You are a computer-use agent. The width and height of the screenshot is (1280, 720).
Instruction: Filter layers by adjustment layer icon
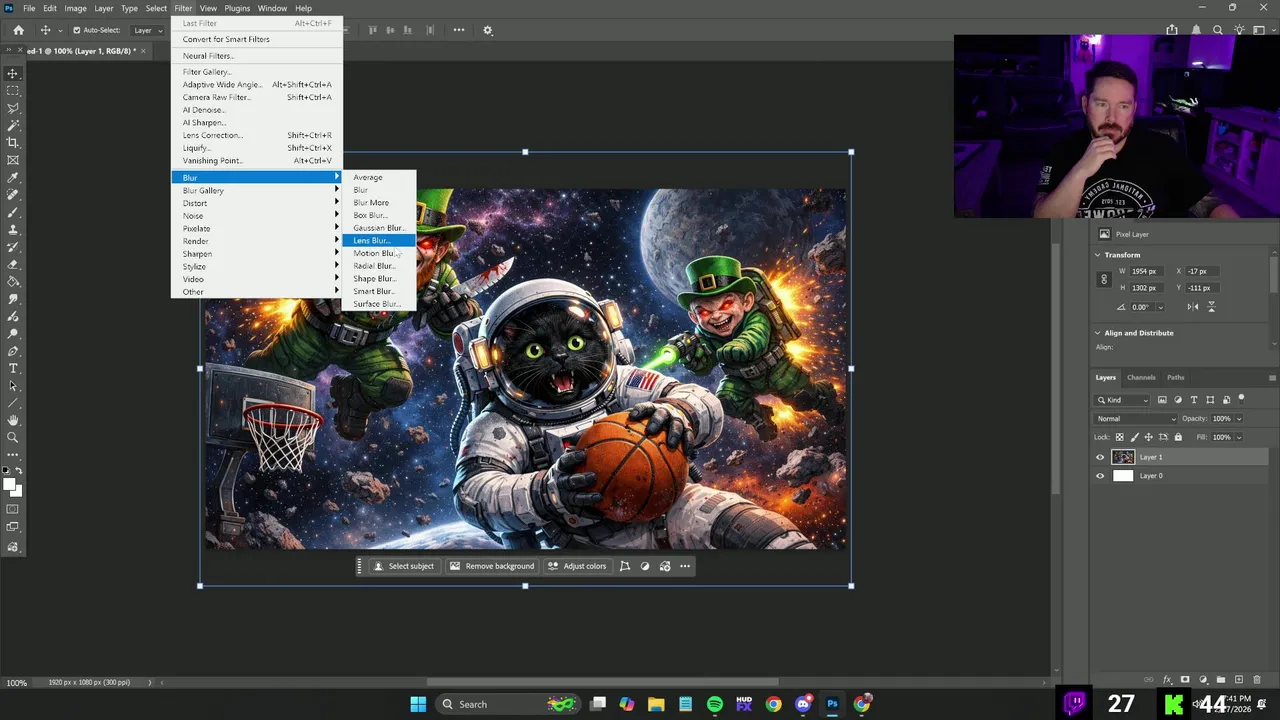coord(1177,400)
